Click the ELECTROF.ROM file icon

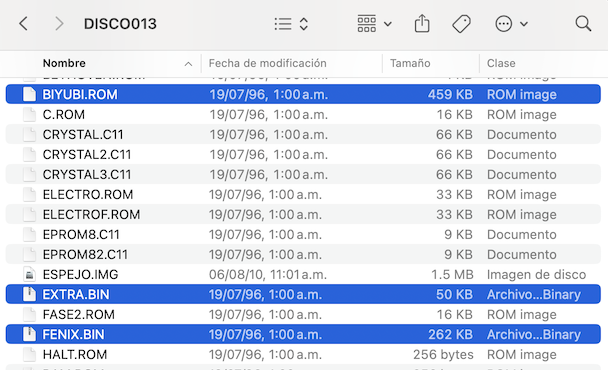(x=29, y=214)
